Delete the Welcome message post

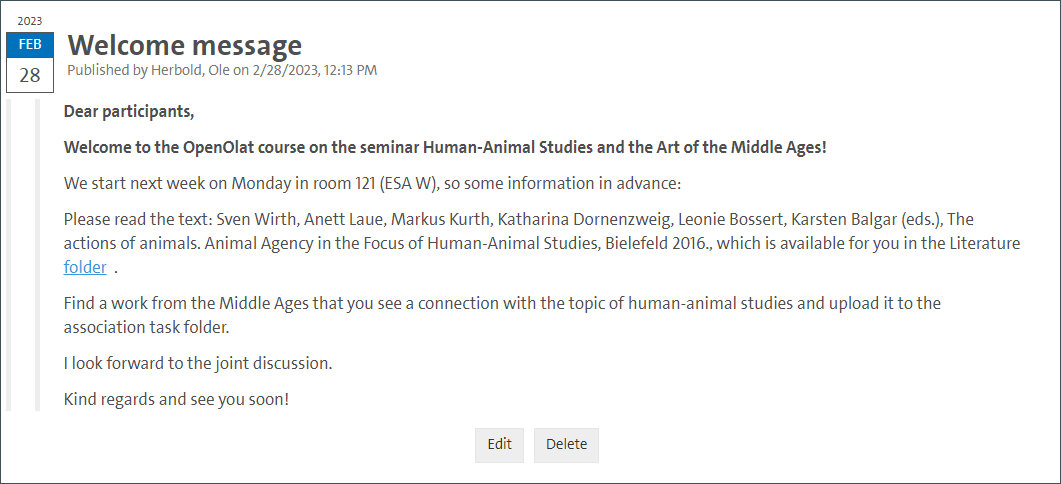pyautogui.click(x=566, y=445)
